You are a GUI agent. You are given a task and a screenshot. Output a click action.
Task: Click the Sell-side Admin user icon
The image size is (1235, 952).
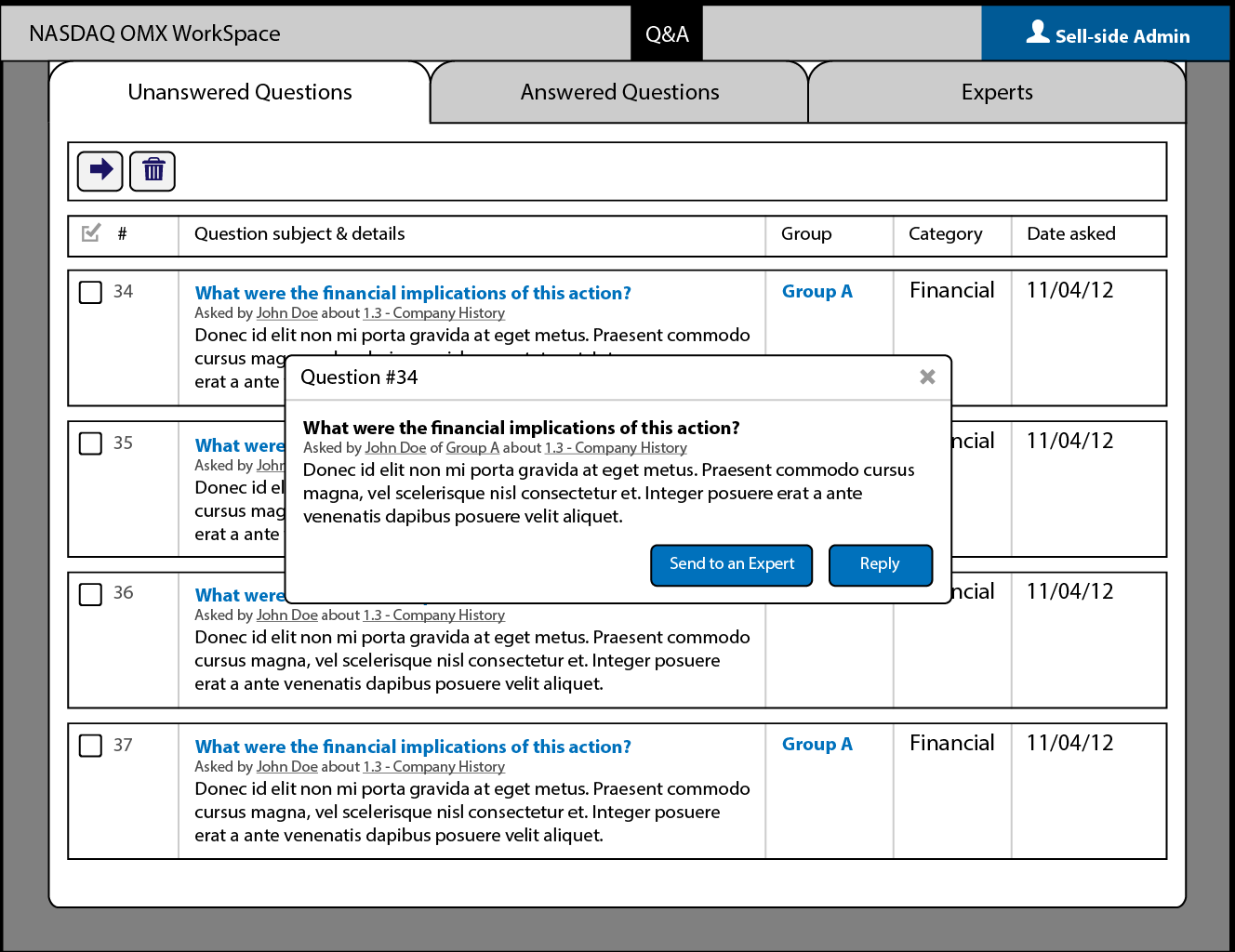[x=1038, y=33]
